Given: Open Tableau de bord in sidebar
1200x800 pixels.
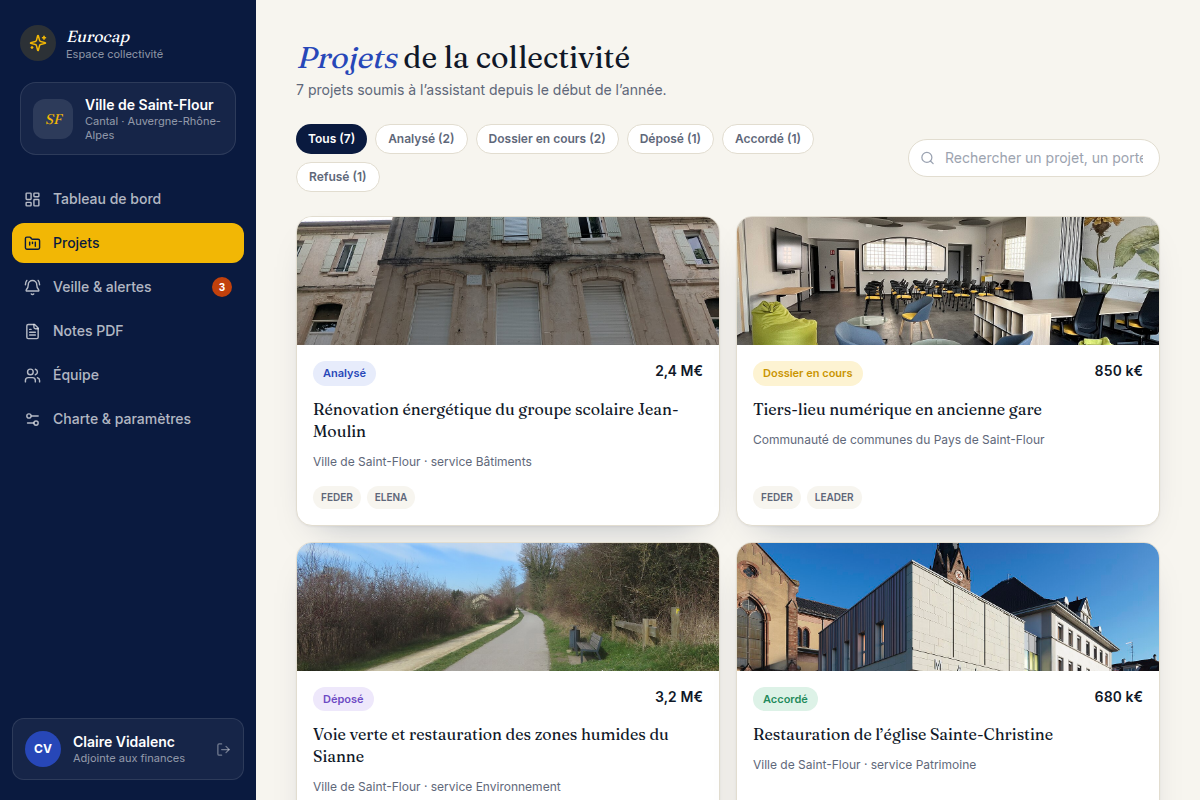Looking at the screenshot, I should 128,199.
